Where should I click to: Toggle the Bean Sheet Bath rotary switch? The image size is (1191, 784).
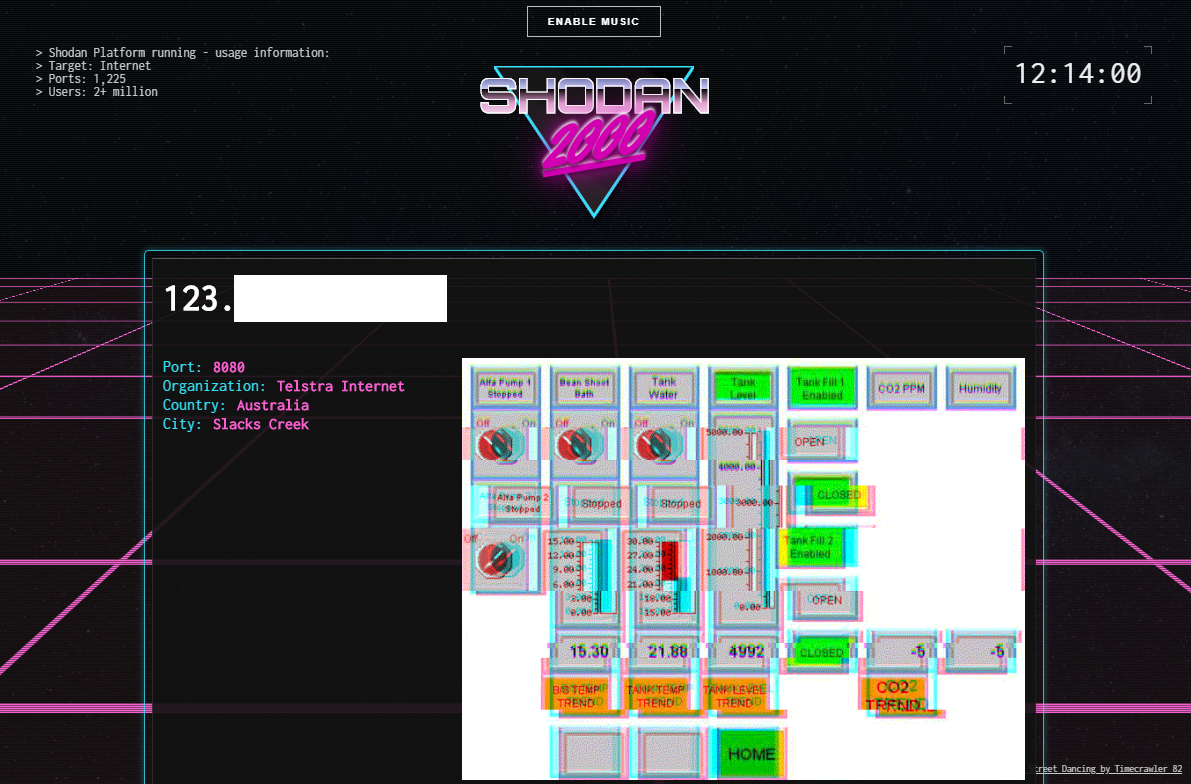tap(579, 445)
